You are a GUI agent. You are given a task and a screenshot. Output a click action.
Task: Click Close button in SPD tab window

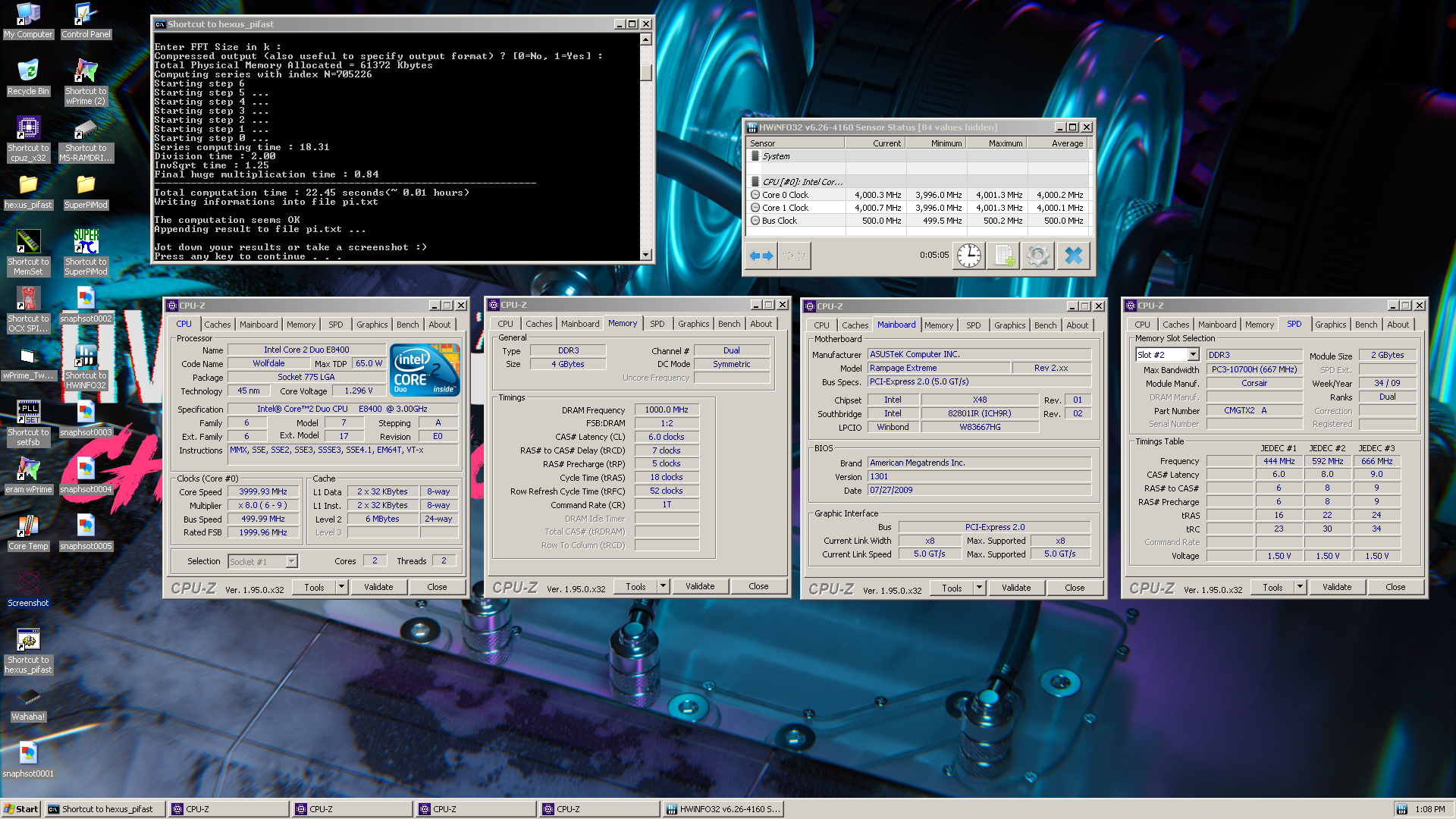tap(1395, 587)
